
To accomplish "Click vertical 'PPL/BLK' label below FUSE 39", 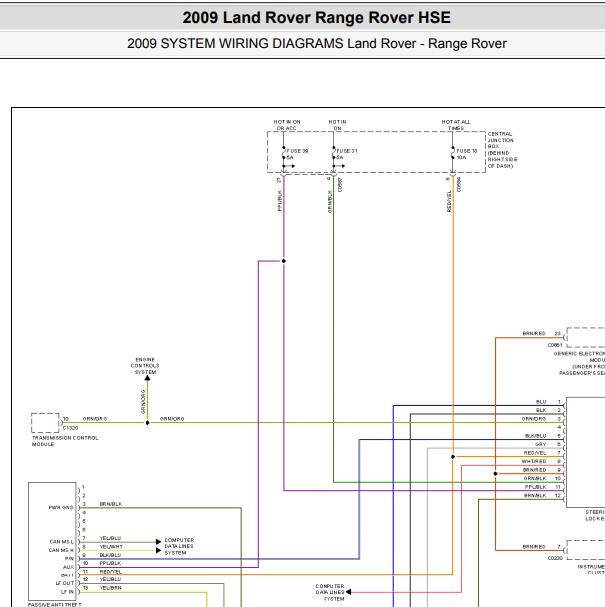I will click(279, 200).
